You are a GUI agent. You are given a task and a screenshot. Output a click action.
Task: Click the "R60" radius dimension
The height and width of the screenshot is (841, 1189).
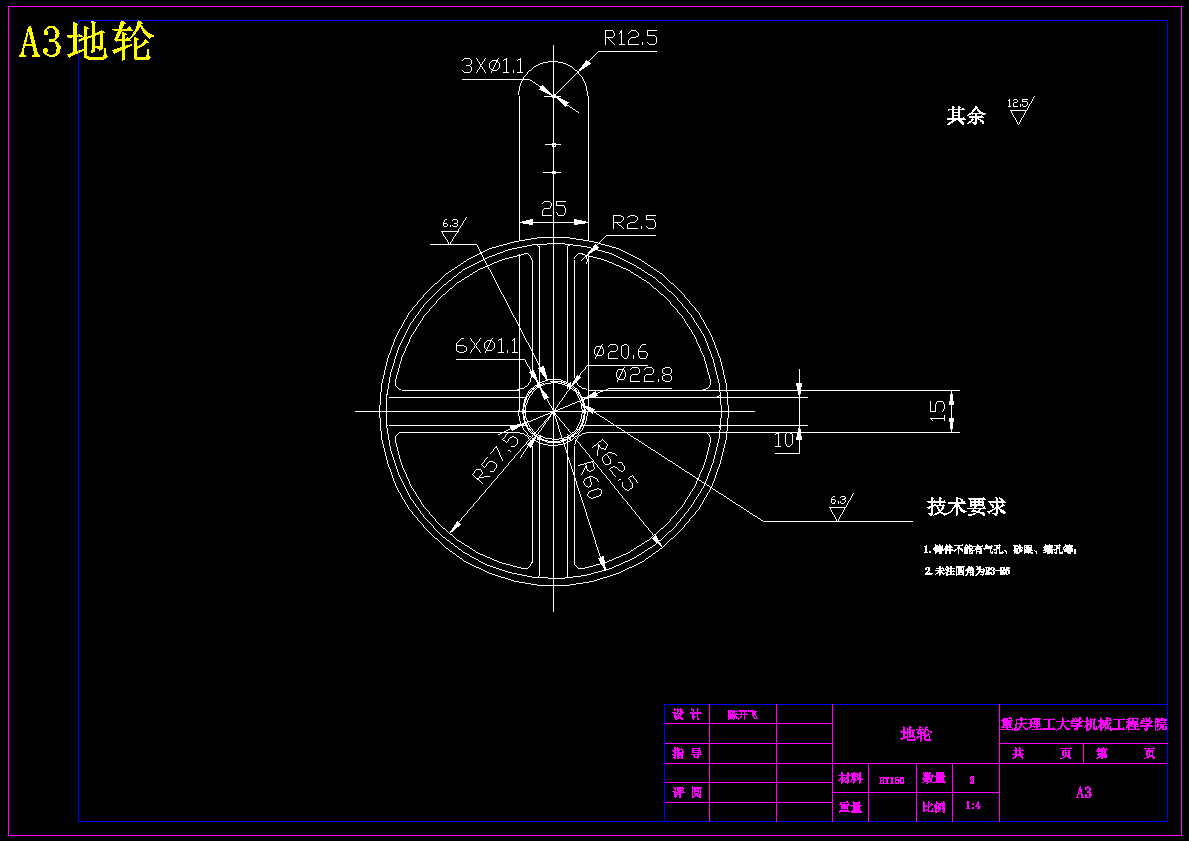tap(589, 479)
